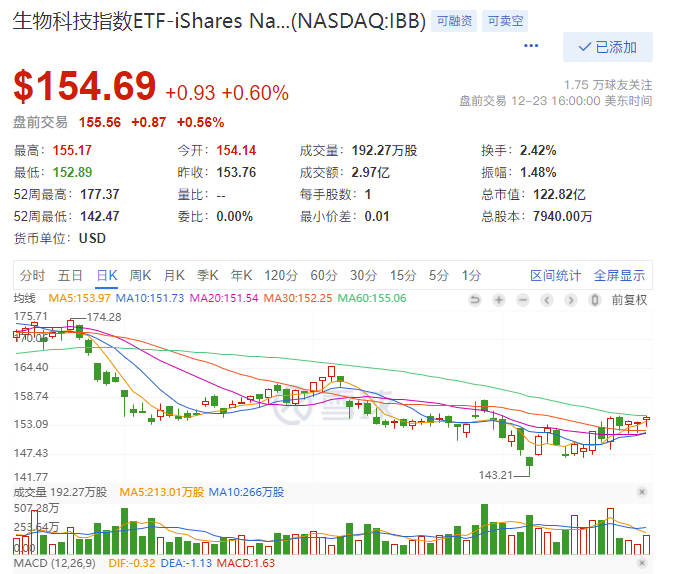Viewport: 673px width, 574px height.
Task: Click the volume MA5:213.01万股 label
Action: point(161,492)
